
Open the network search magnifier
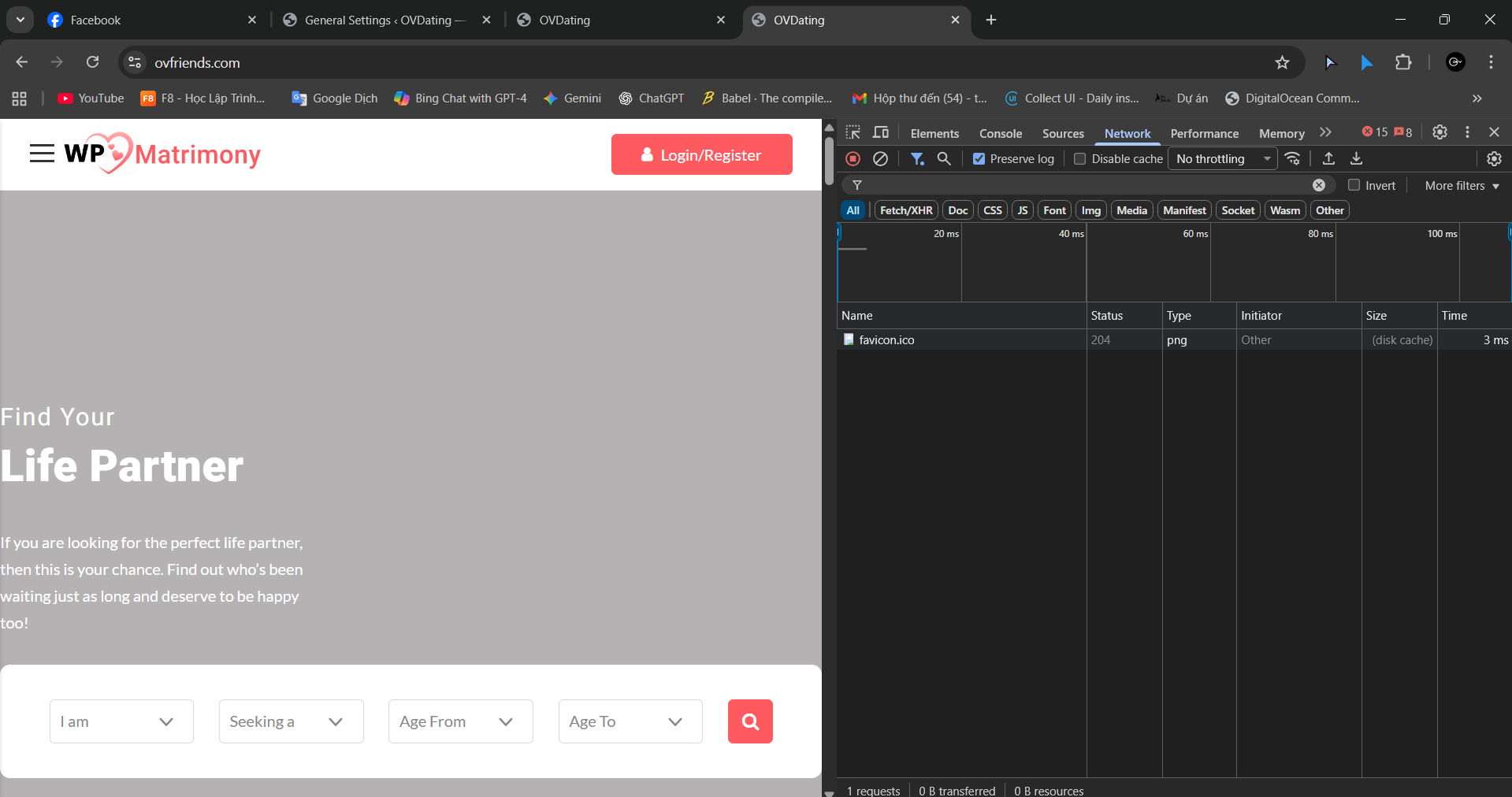tap(944, 159)
